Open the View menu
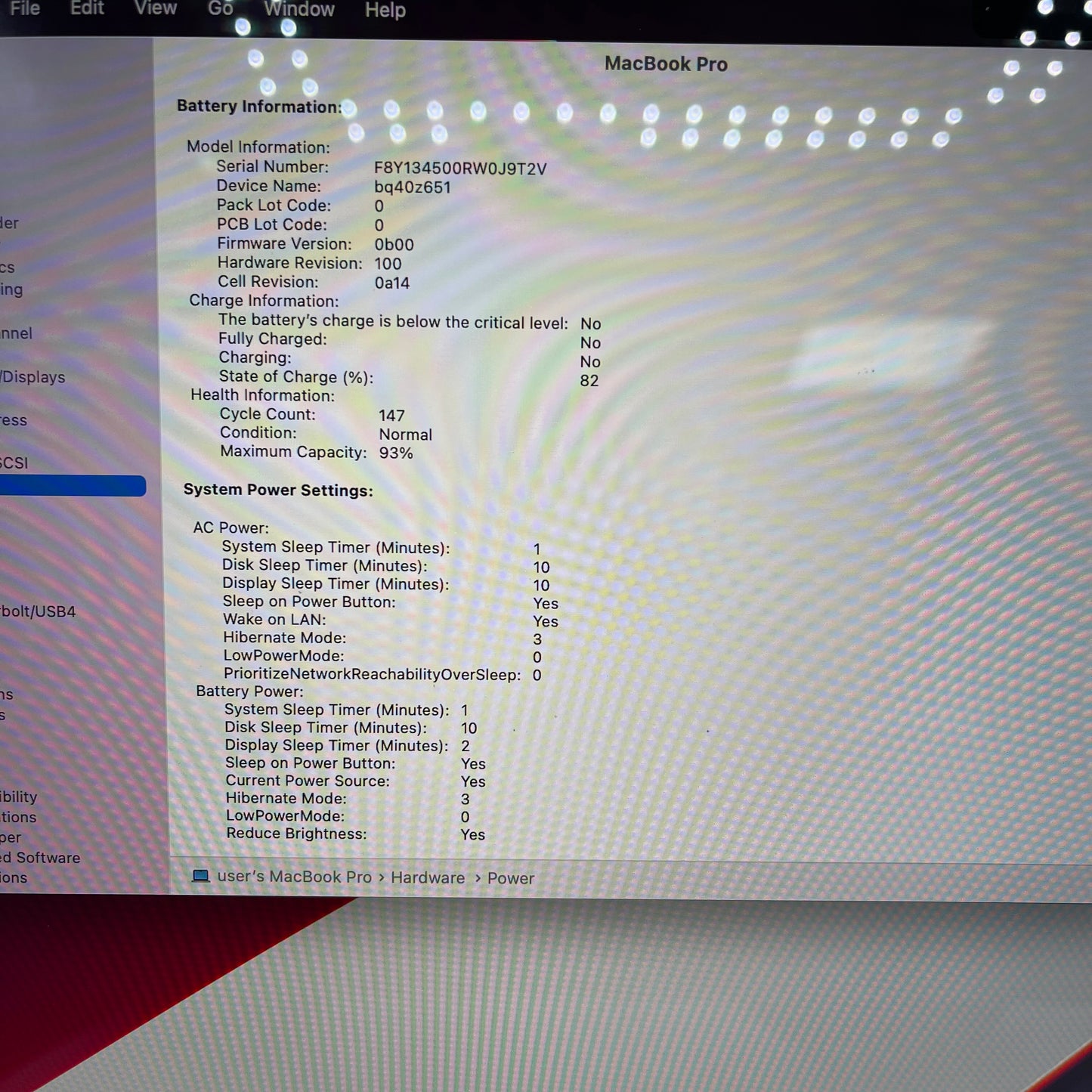 [x=155, y=8]
